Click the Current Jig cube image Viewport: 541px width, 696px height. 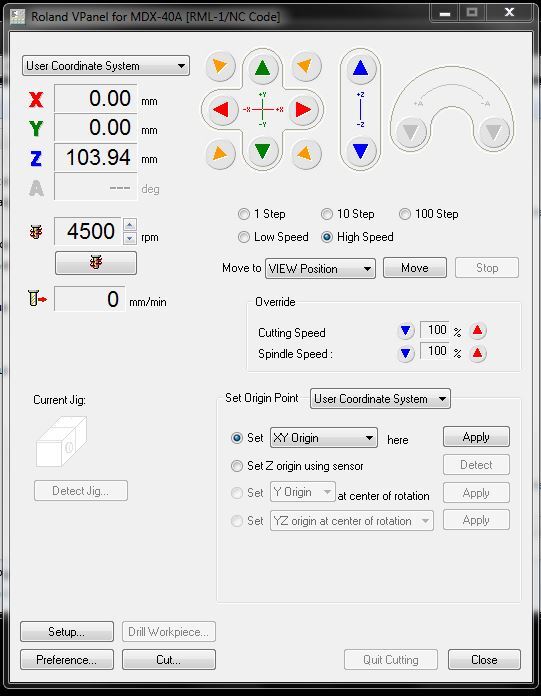click(61, 442)
